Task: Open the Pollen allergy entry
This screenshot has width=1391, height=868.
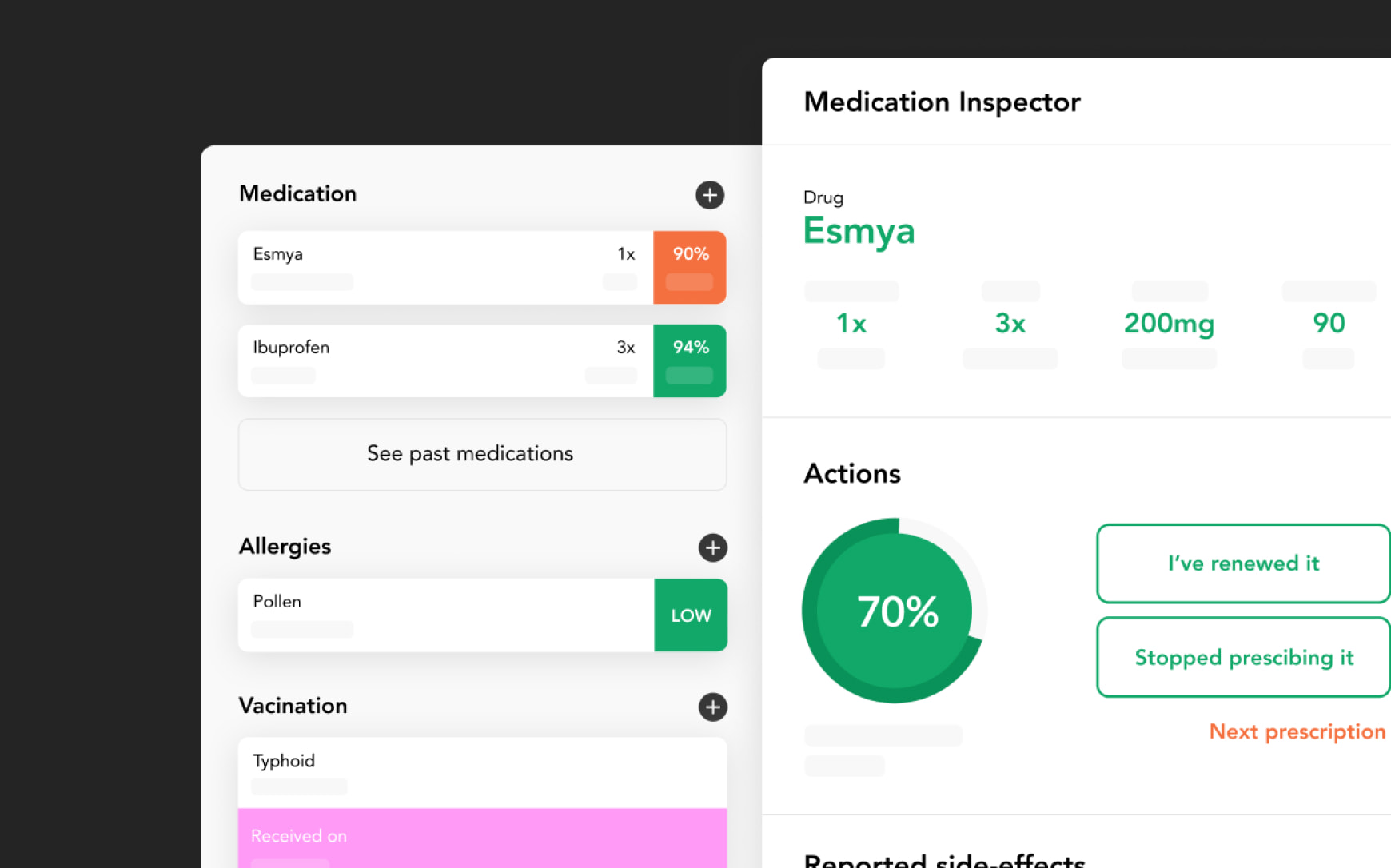Action: click(x=444, y=615)
